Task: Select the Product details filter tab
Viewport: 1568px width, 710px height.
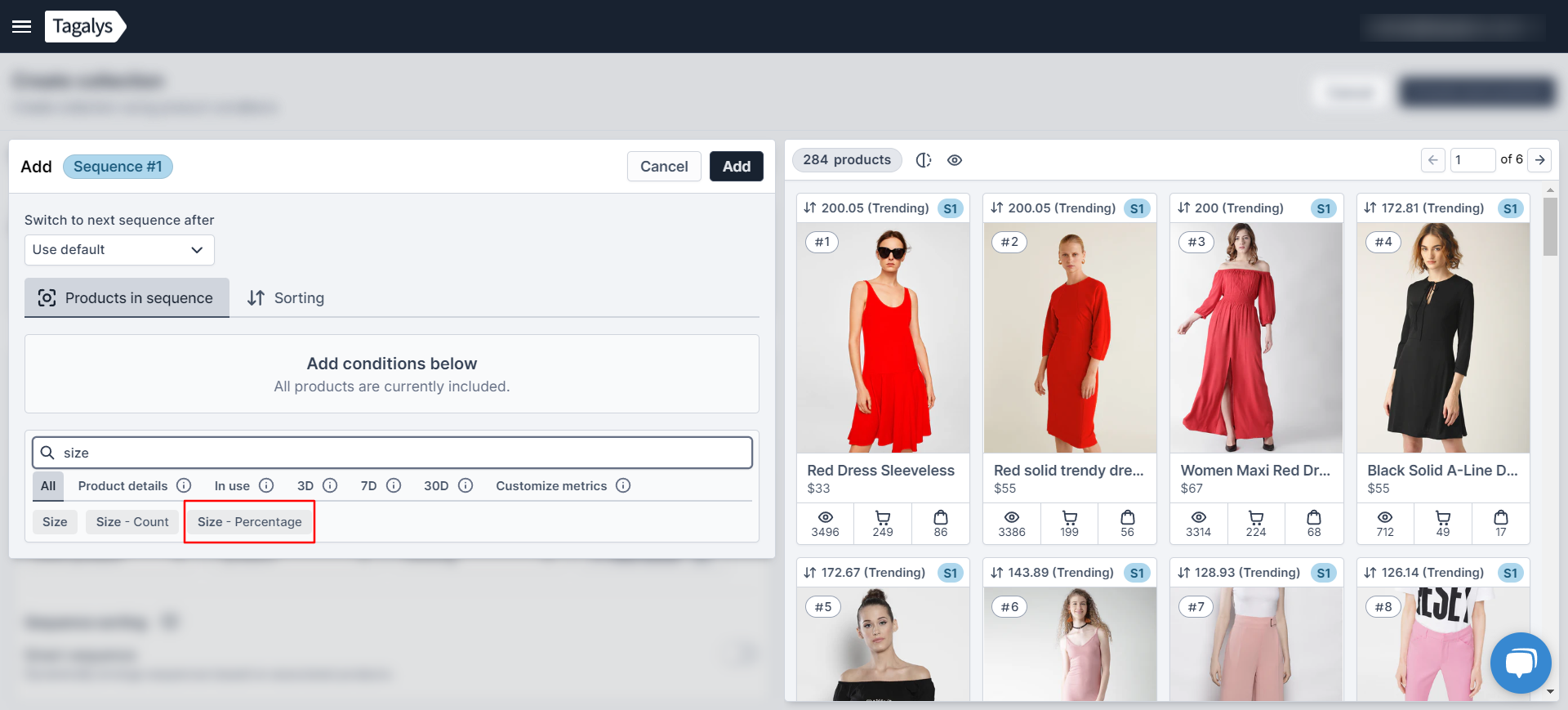Action: pos(123,486)
